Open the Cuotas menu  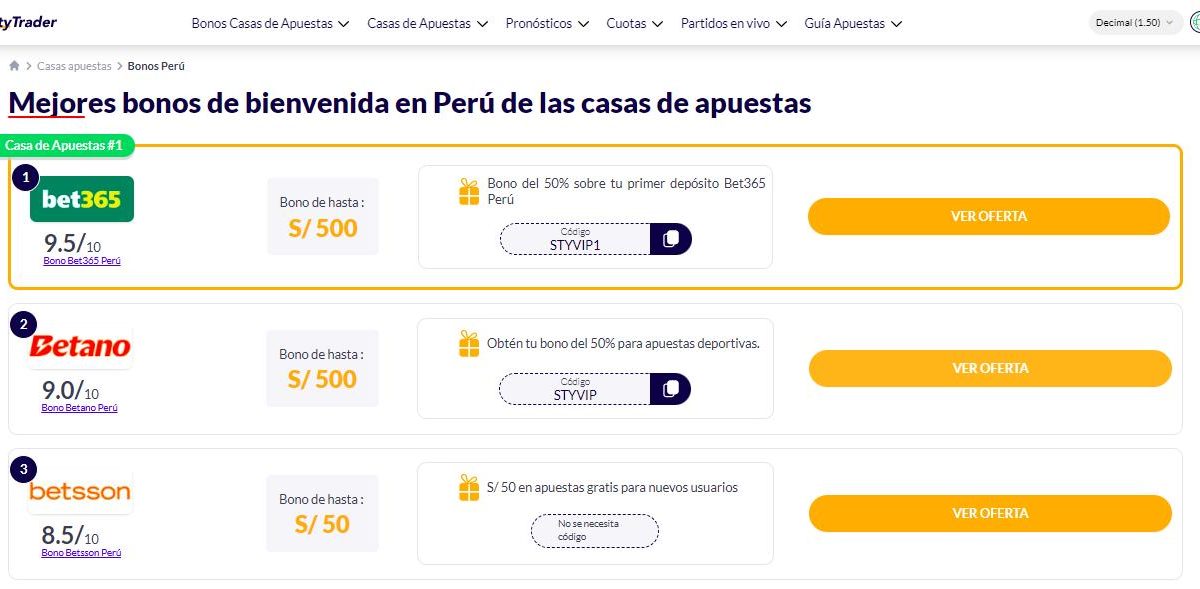[x=634, y=23]
